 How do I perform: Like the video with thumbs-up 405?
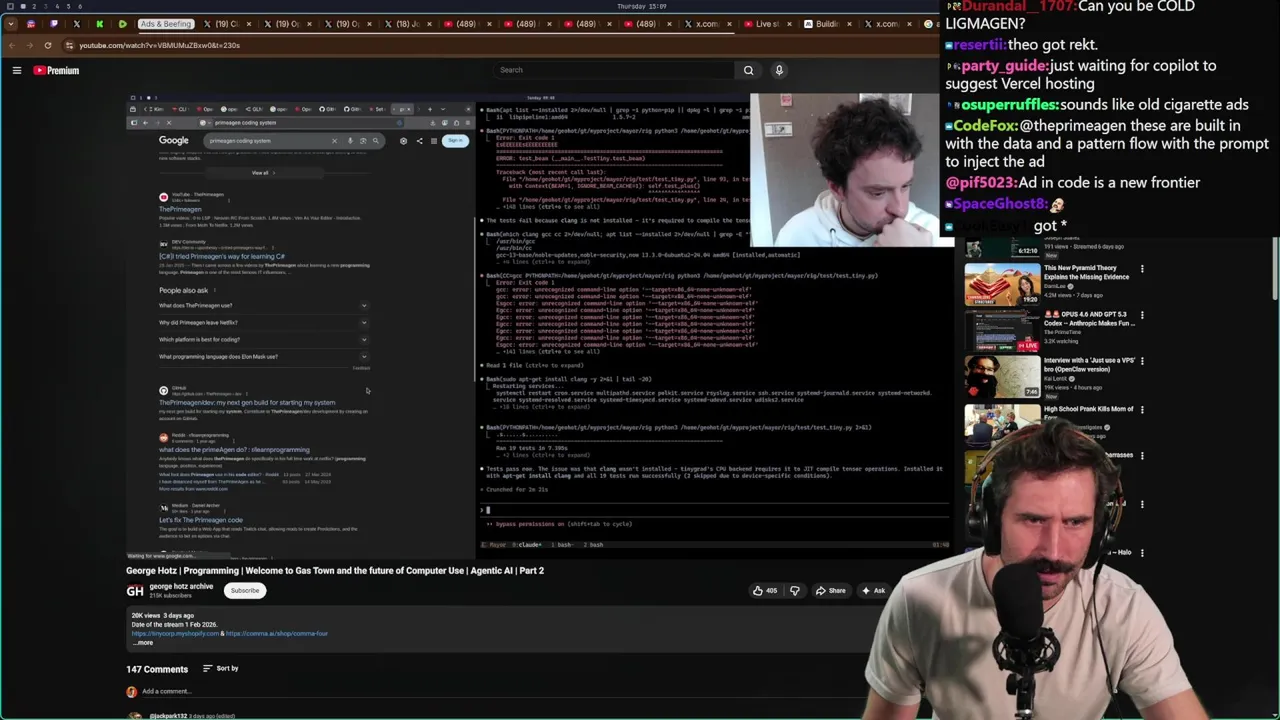(x=766, y=590)
